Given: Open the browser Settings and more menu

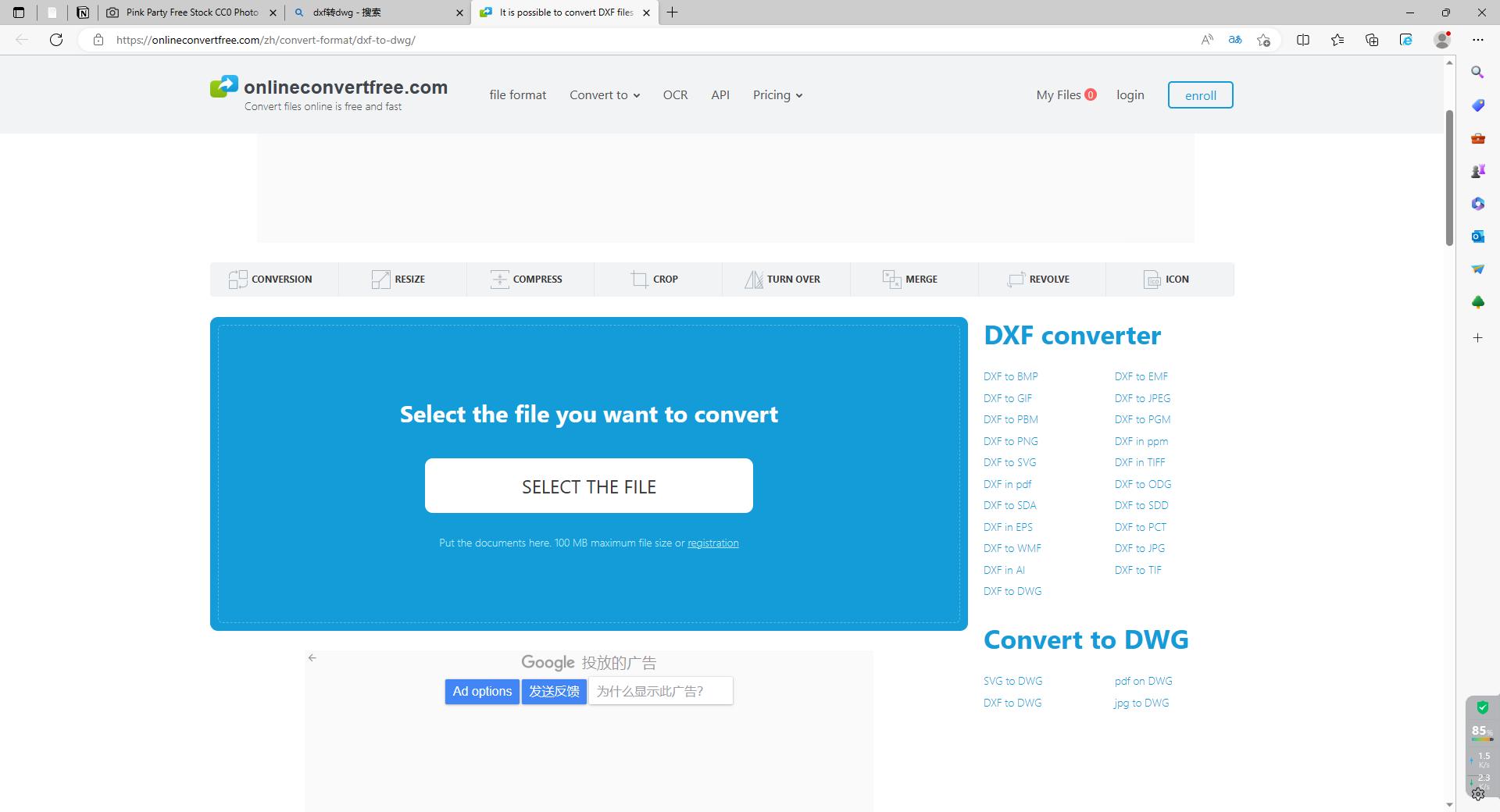Looking at the screenshot, I should pos(1478,39).
